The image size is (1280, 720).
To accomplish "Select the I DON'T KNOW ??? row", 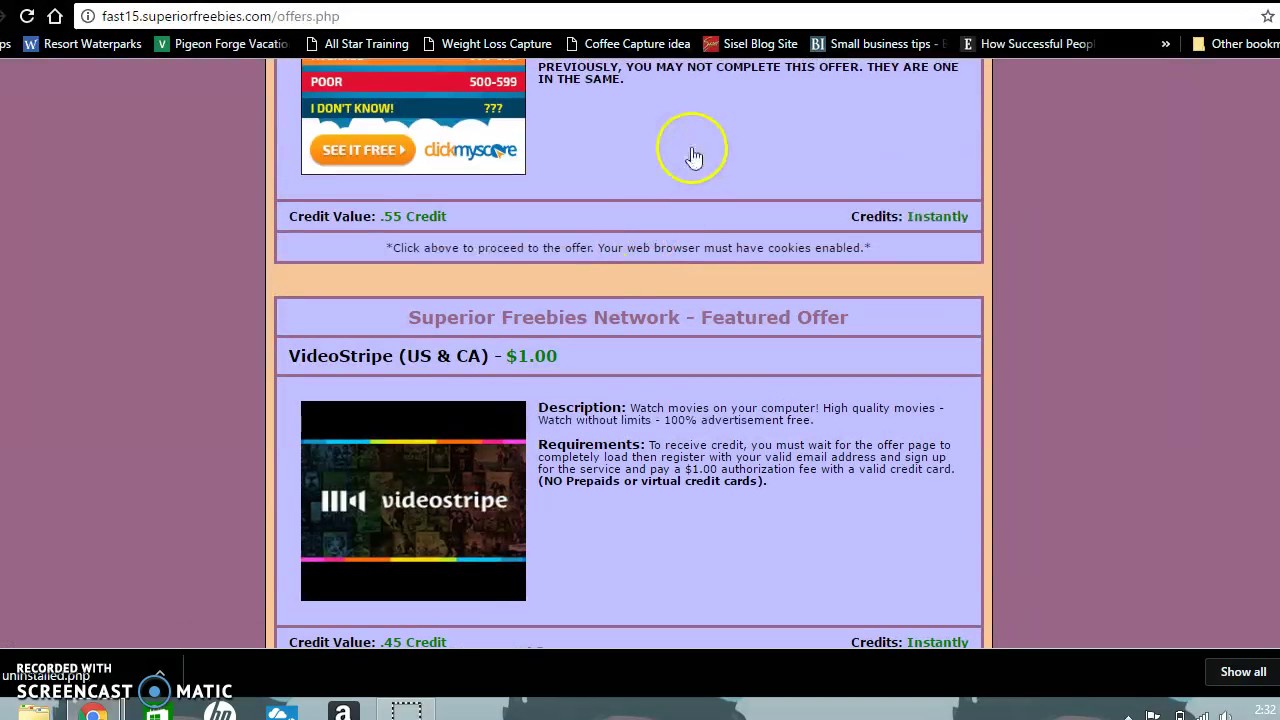I will click(413, 108).
